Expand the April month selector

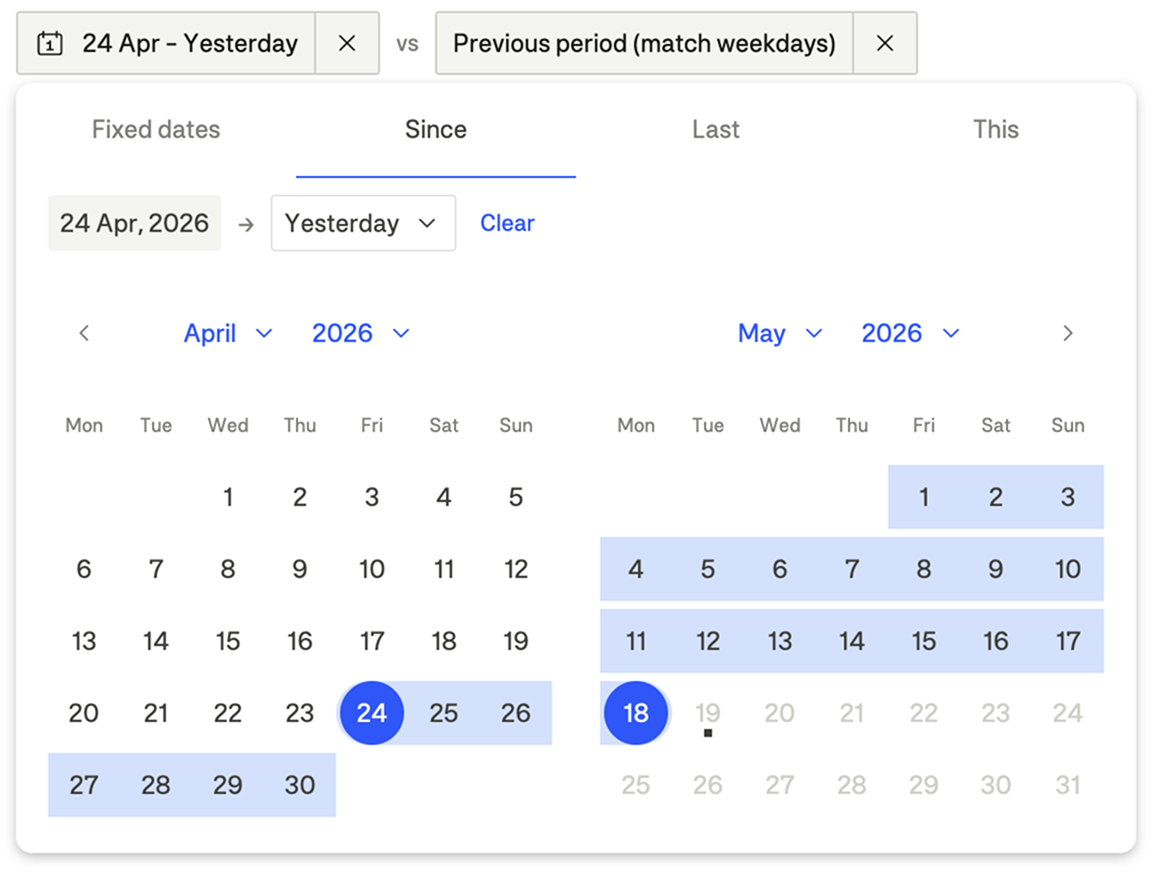[x=228, y=333]
